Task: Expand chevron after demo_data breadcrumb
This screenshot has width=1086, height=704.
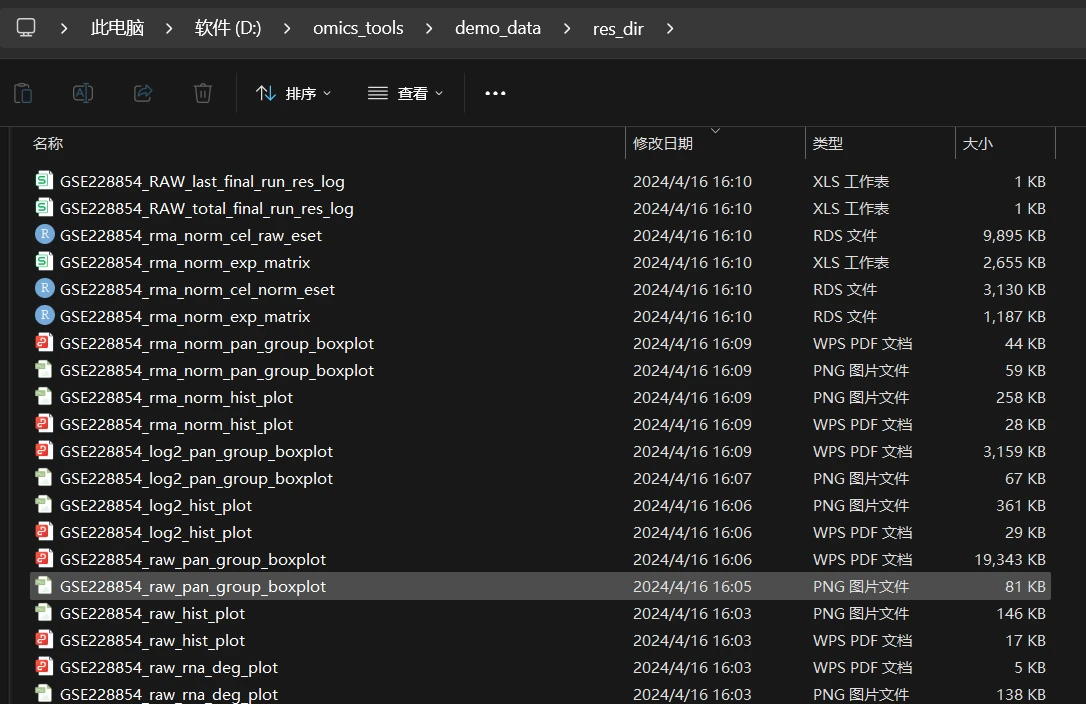Action: click(x=567, y=28)
